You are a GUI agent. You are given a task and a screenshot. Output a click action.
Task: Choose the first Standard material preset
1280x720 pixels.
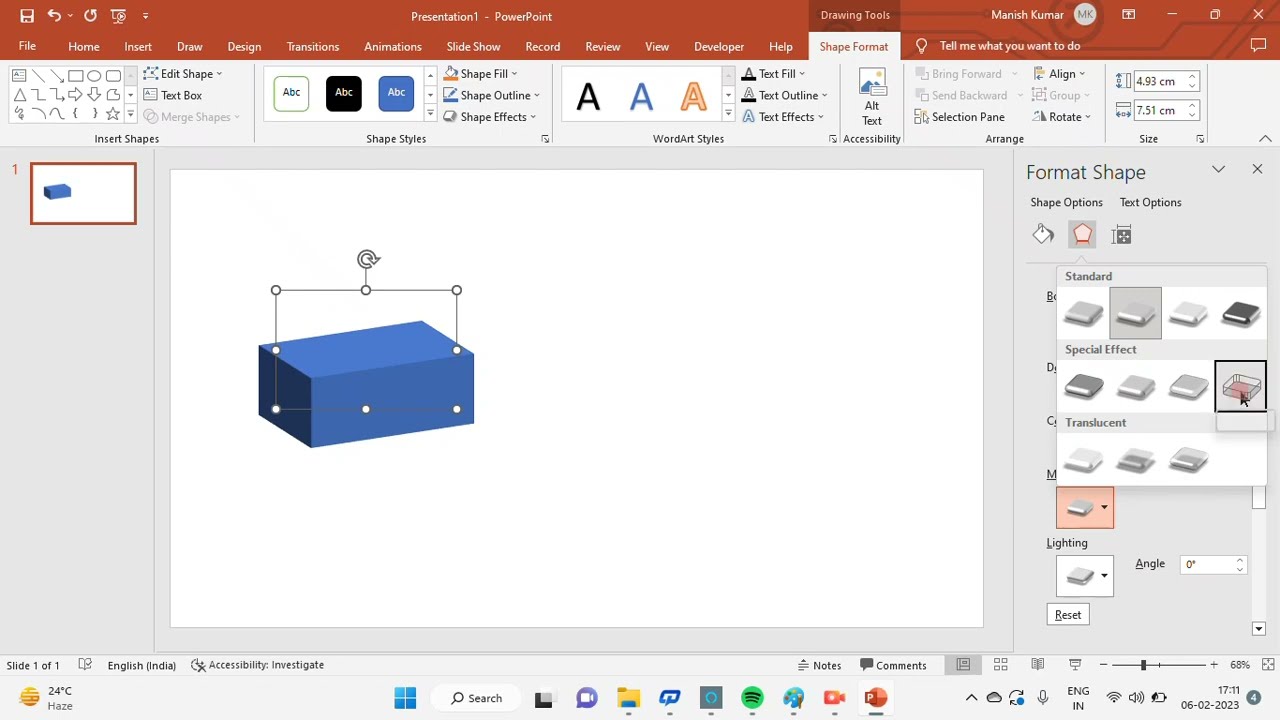coord(1083,314)
